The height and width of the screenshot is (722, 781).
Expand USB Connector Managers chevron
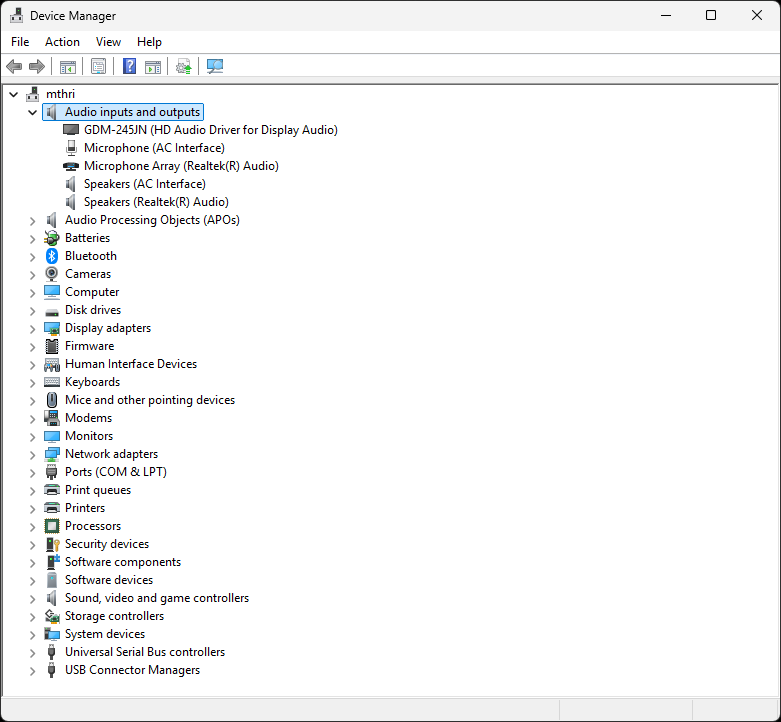(x=32, y=671)
